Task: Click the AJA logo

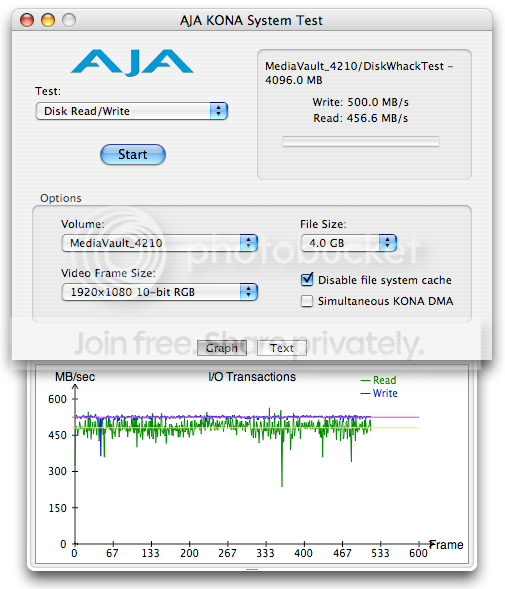Action: click(132, 62)
